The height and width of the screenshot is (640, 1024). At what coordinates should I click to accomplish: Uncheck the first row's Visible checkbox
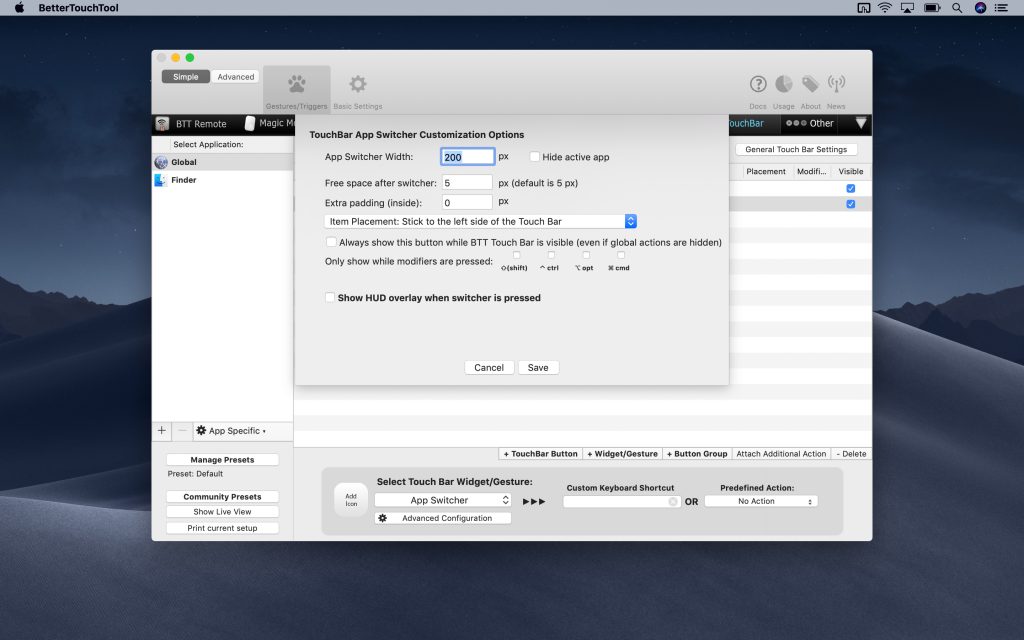pos(850,188)
